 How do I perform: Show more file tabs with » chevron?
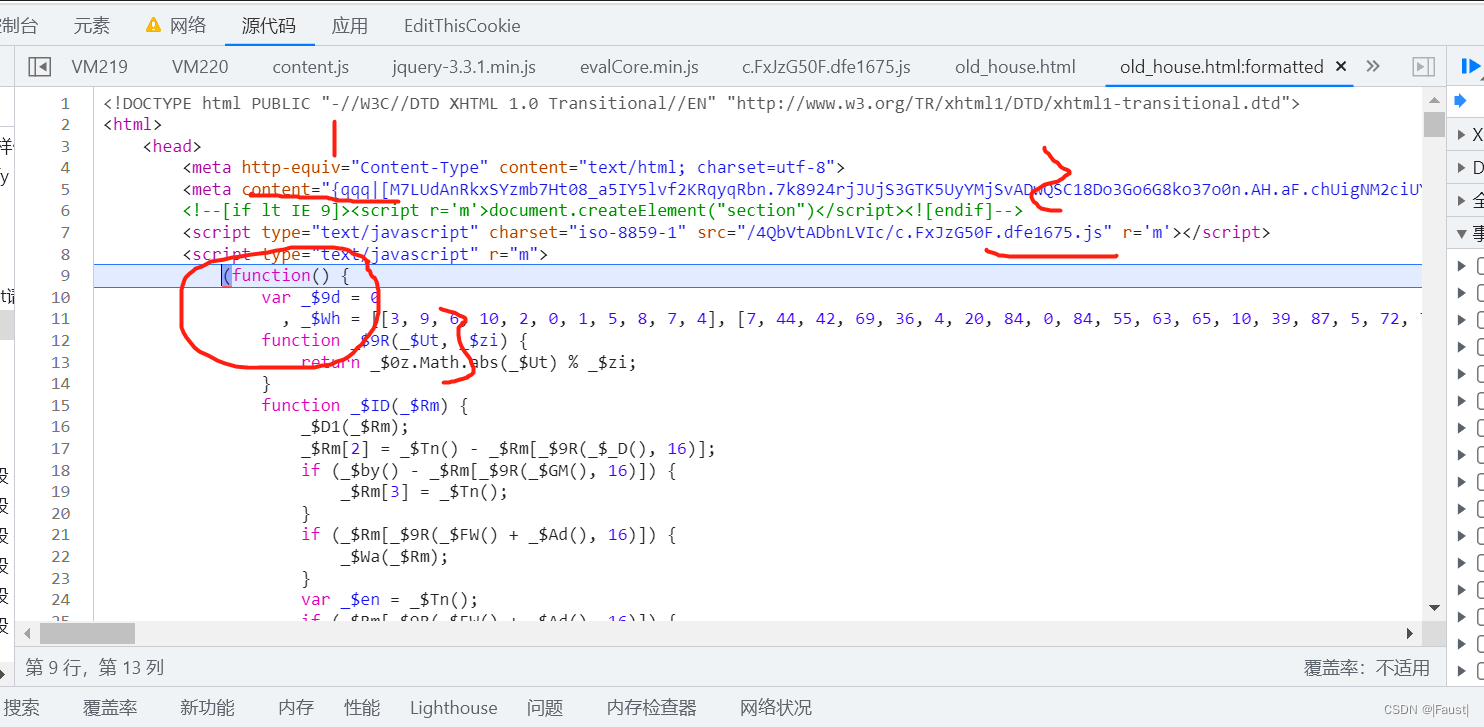(1373, 67)
